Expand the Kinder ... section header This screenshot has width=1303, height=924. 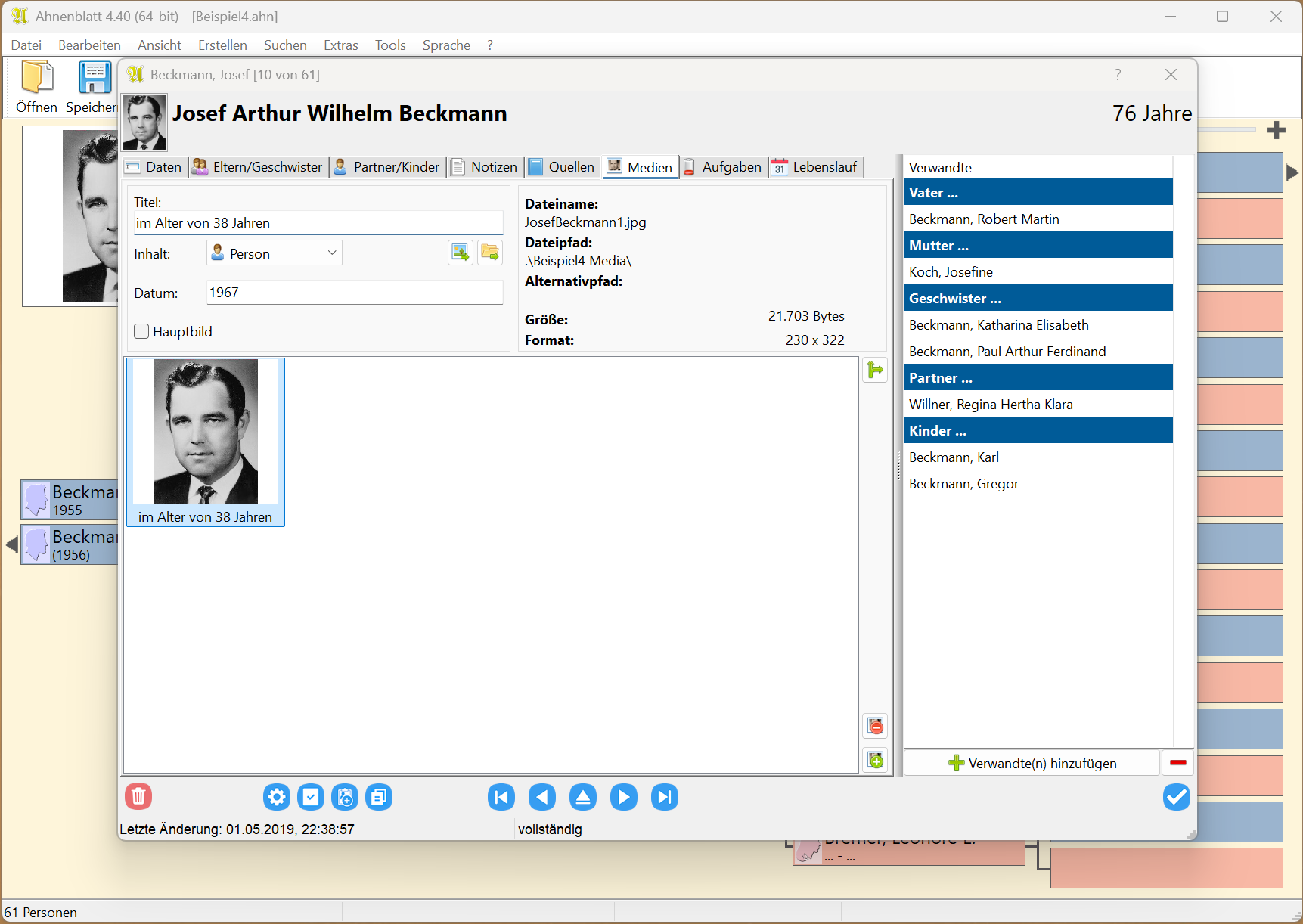click(1038, 431)
